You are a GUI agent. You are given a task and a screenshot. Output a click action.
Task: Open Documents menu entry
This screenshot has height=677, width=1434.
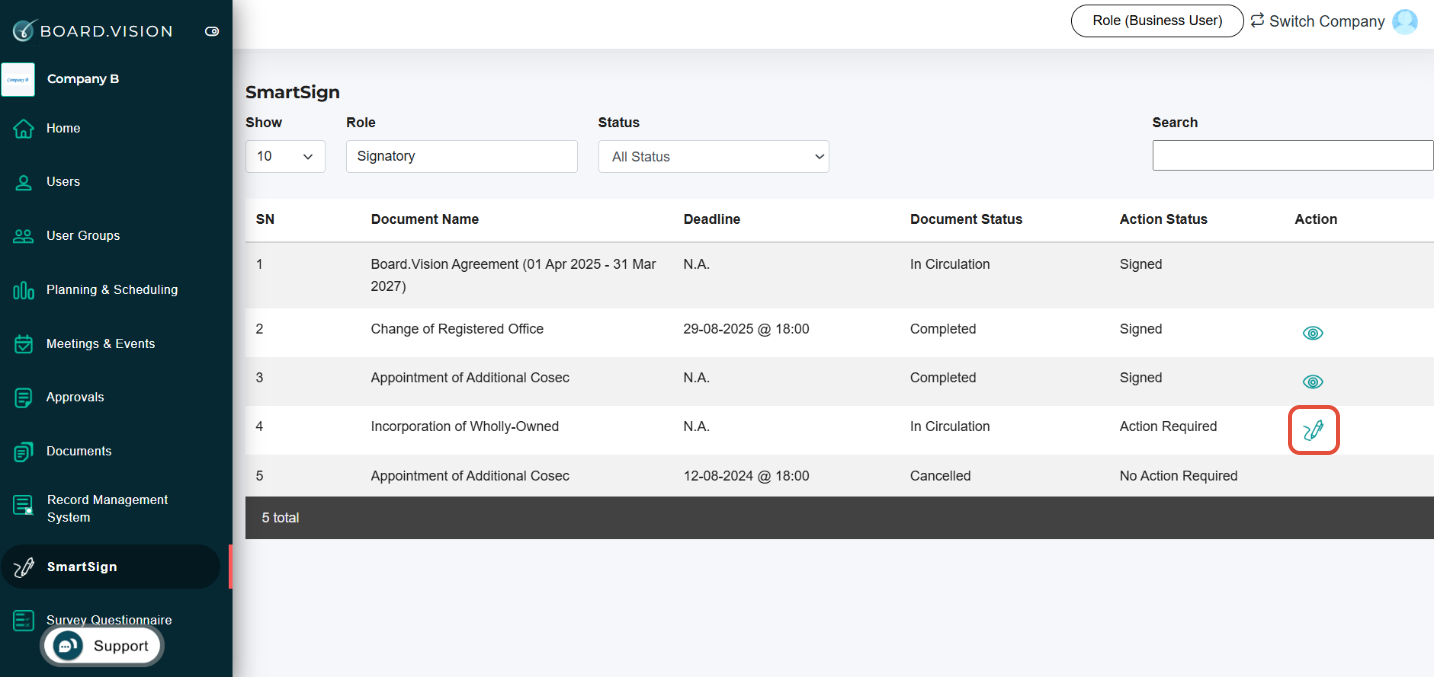pos(79,451)
